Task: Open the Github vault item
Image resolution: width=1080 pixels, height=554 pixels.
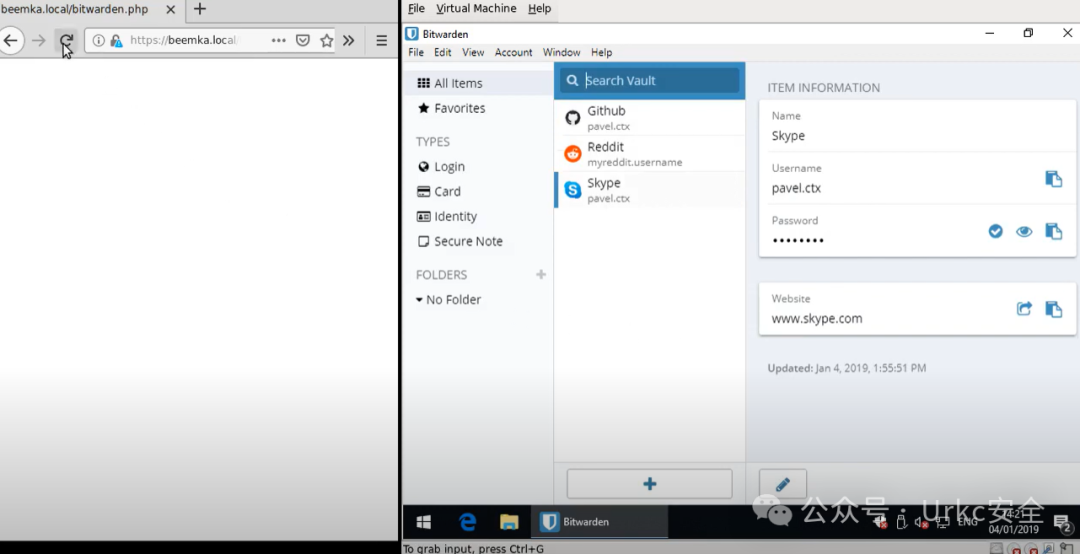Action: (650, 118)
